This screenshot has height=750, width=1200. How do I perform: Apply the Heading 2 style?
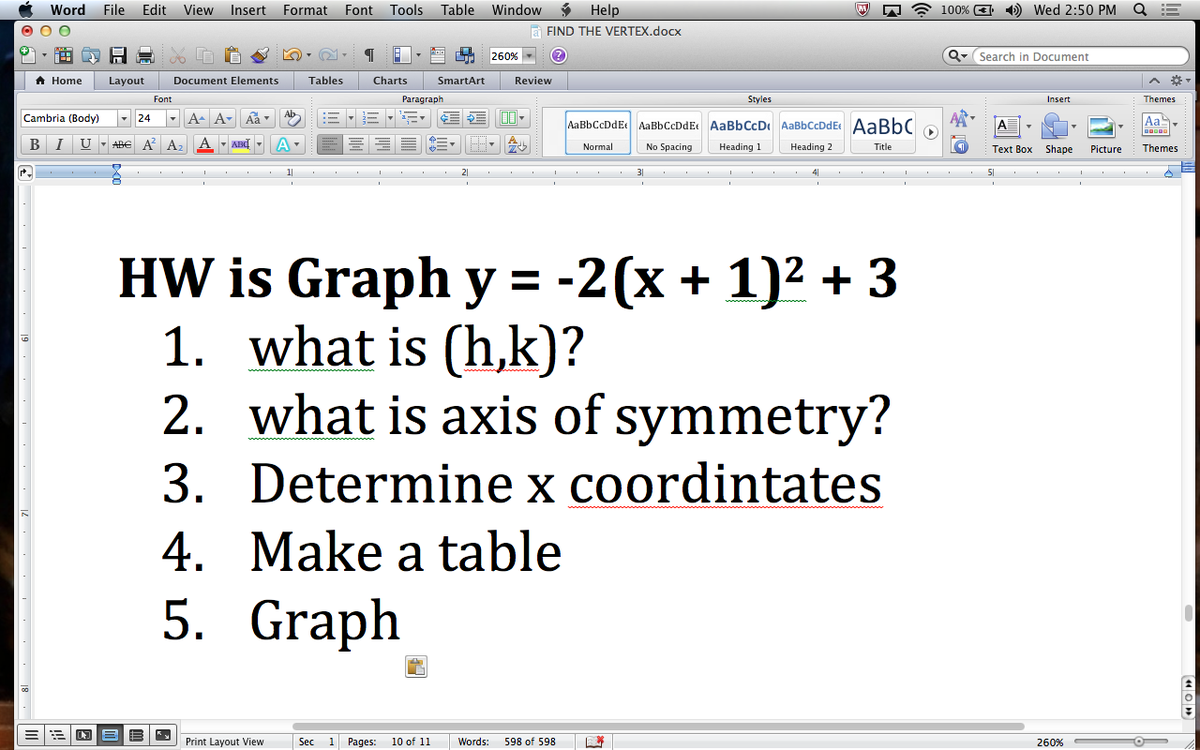(x=811, y=133)
